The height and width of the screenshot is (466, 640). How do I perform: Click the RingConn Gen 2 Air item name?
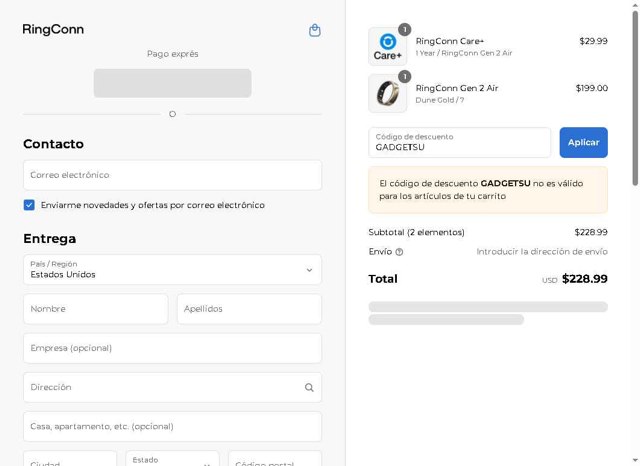[x=457, y=88]
